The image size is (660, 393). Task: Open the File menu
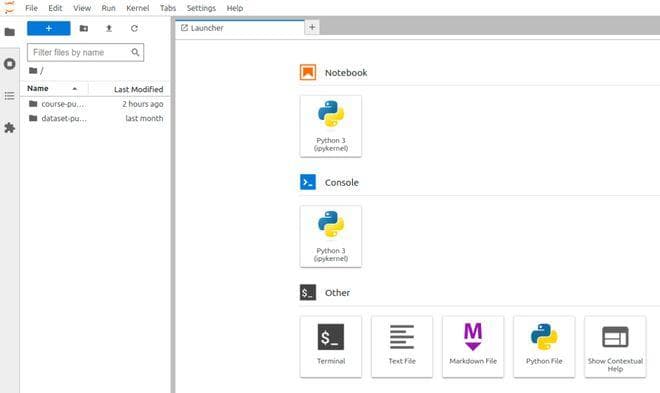(x=31, y=8)
